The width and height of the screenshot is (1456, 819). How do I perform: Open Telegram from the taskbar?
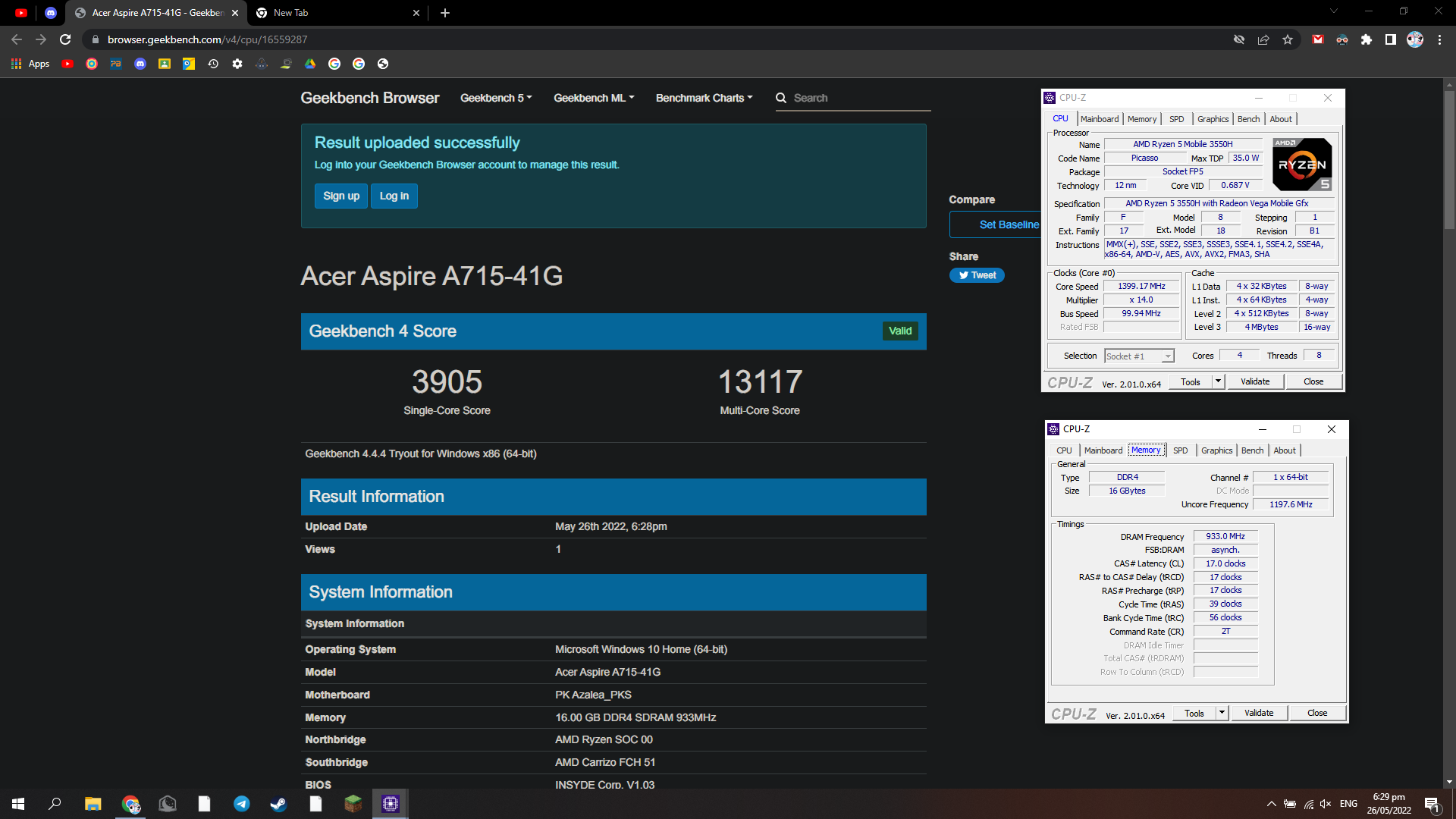click(x=242, y=804)
